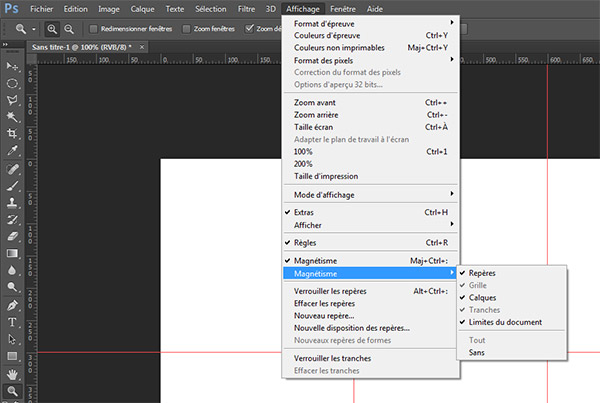Open the Calque menu

click(142, 9)
